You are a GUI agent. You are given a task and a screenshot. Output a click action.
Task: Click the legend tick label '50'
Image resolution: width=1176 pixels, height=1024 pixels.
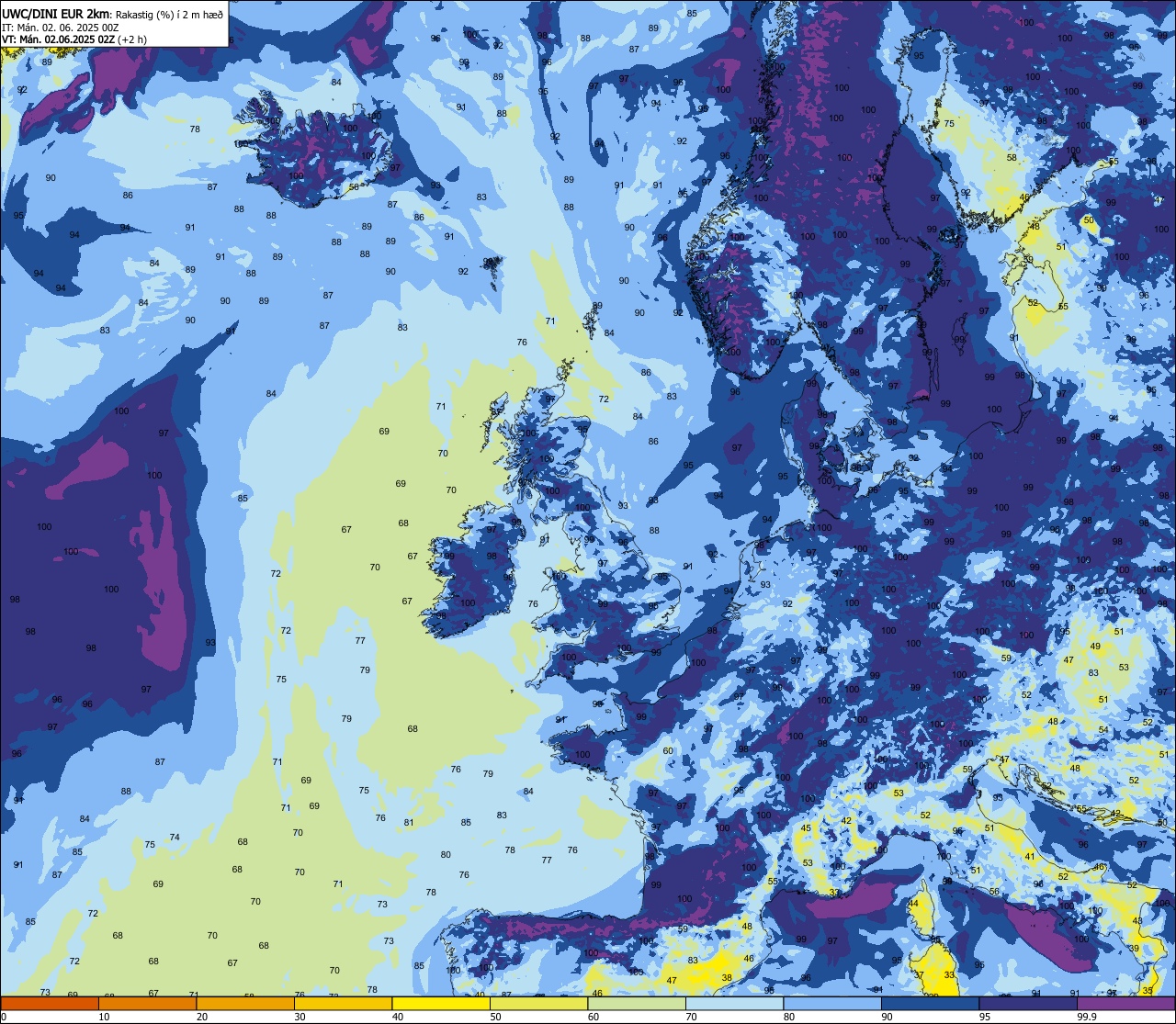pos(495,1017)
